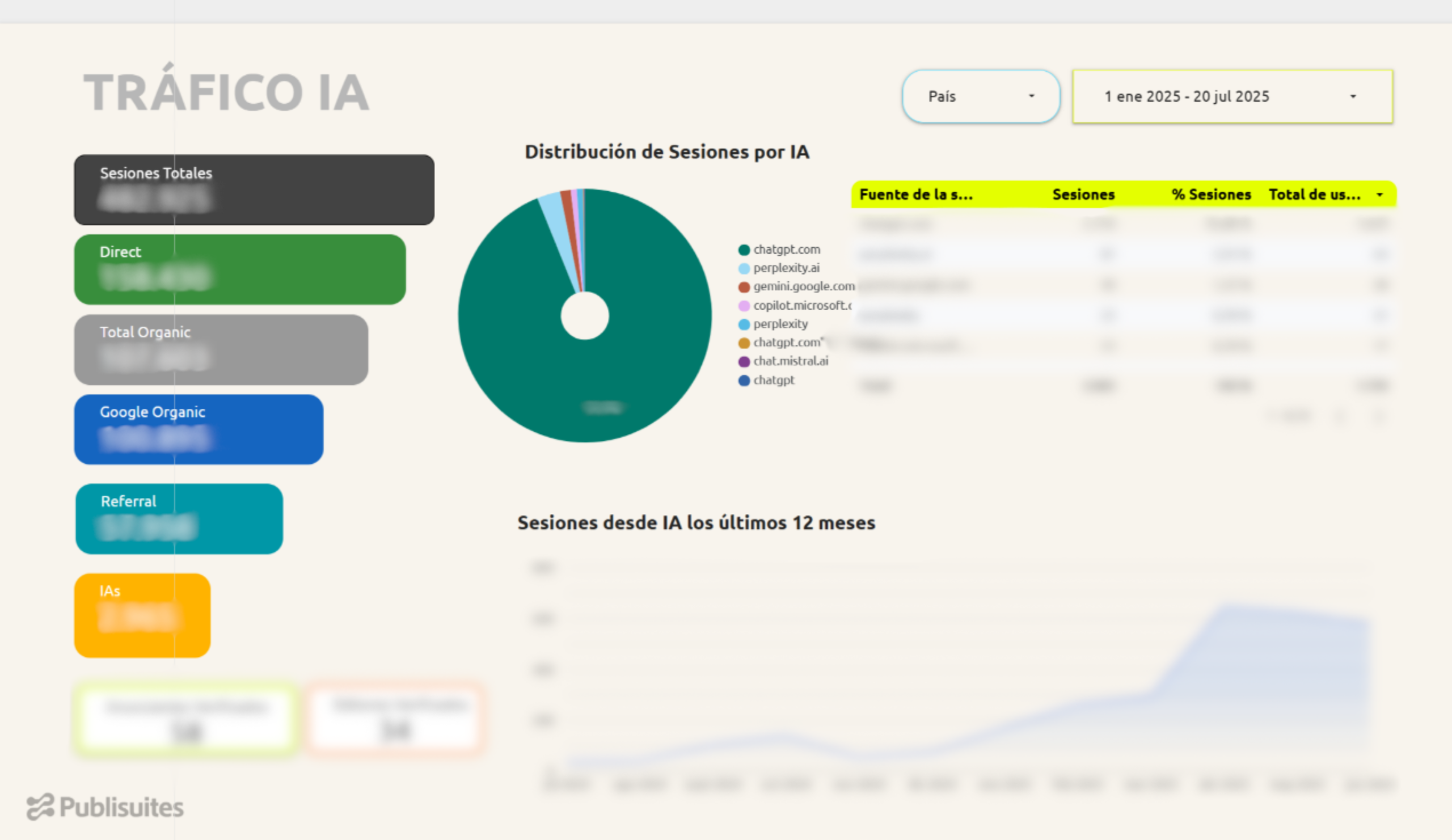Select the Direct traffic scorecard
This screenshot has width=1452, height=840.
240,269
